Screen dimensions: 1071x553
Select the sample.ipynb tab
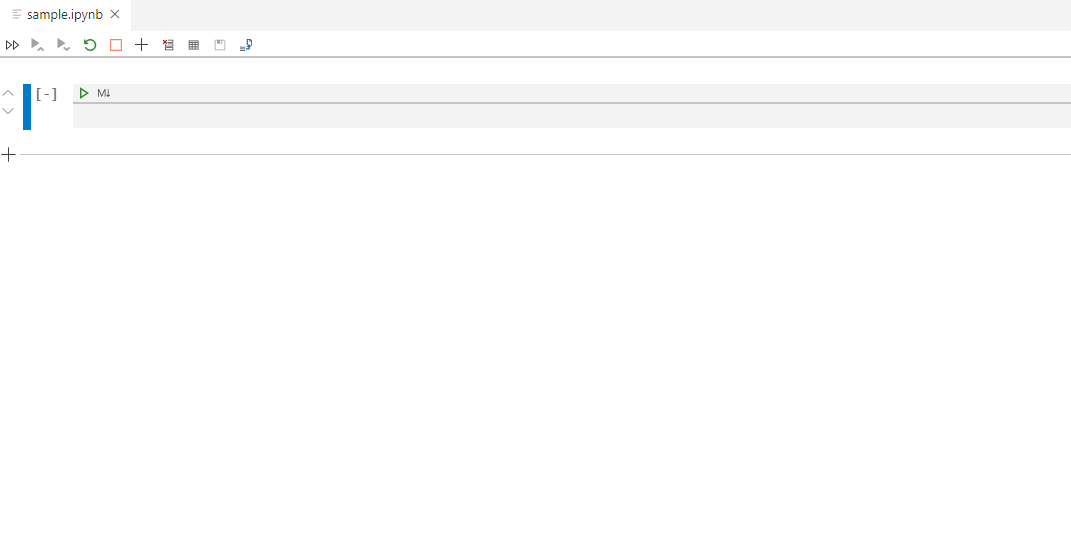point(65,14)
